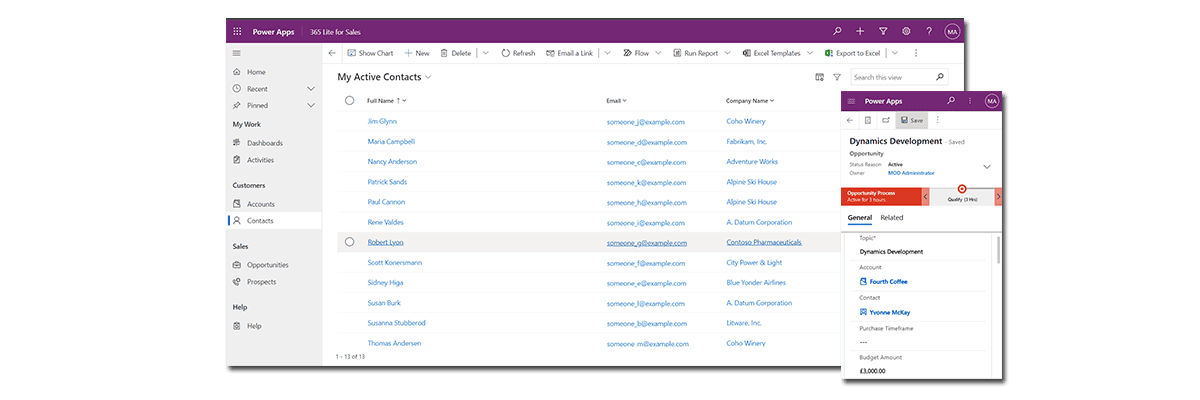Collapse the site map hamburger menu

[237, 53]
